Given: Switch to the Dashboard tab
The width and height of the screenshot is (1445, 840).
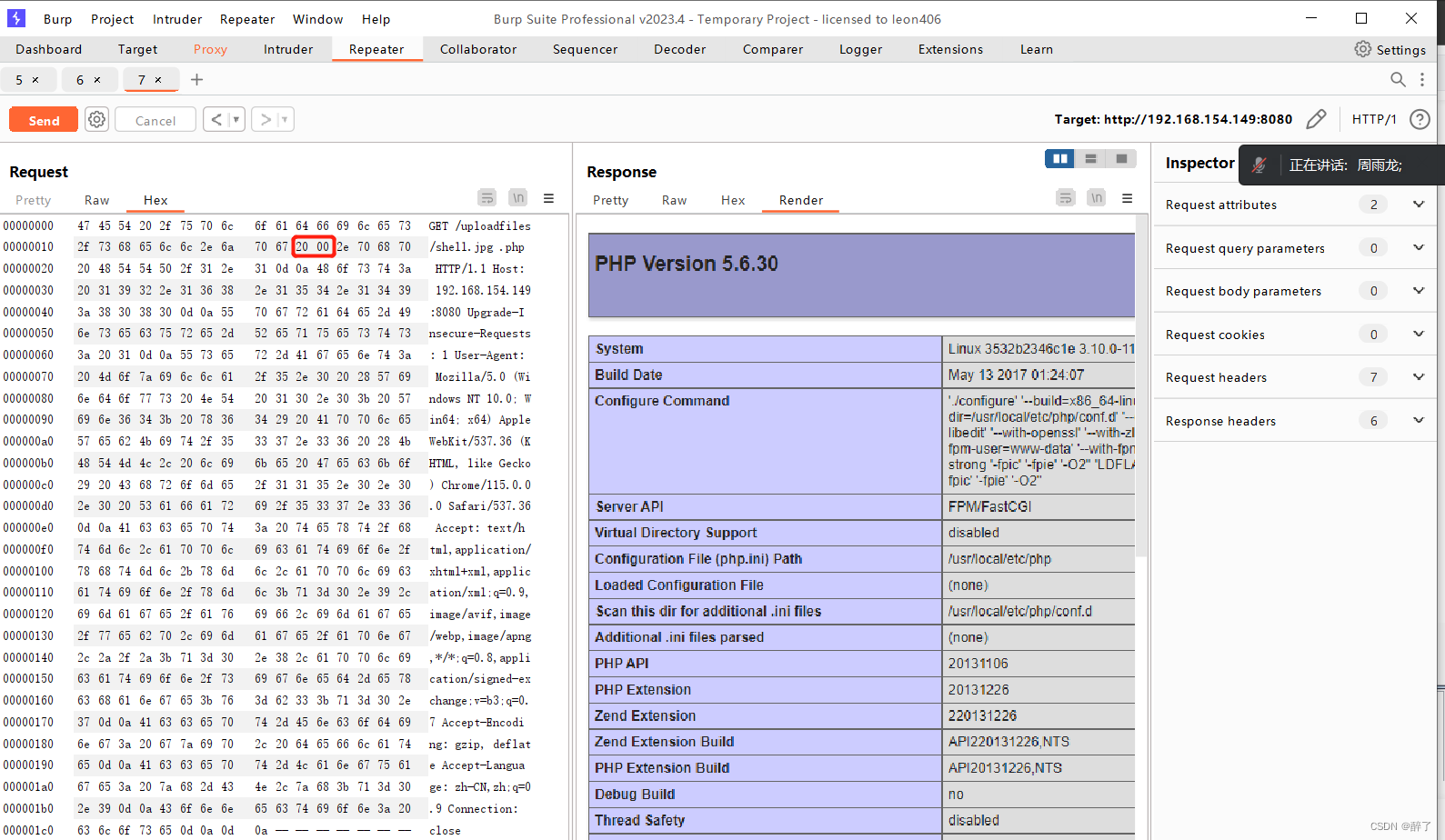Looking at the screenshot, I should (x=49, y=49).
